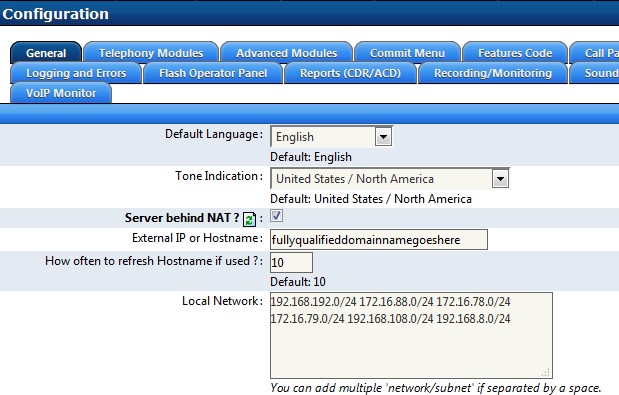Open the Logging and Errors tab
This screenshot has height=395, width=619.
pos(76,73)
